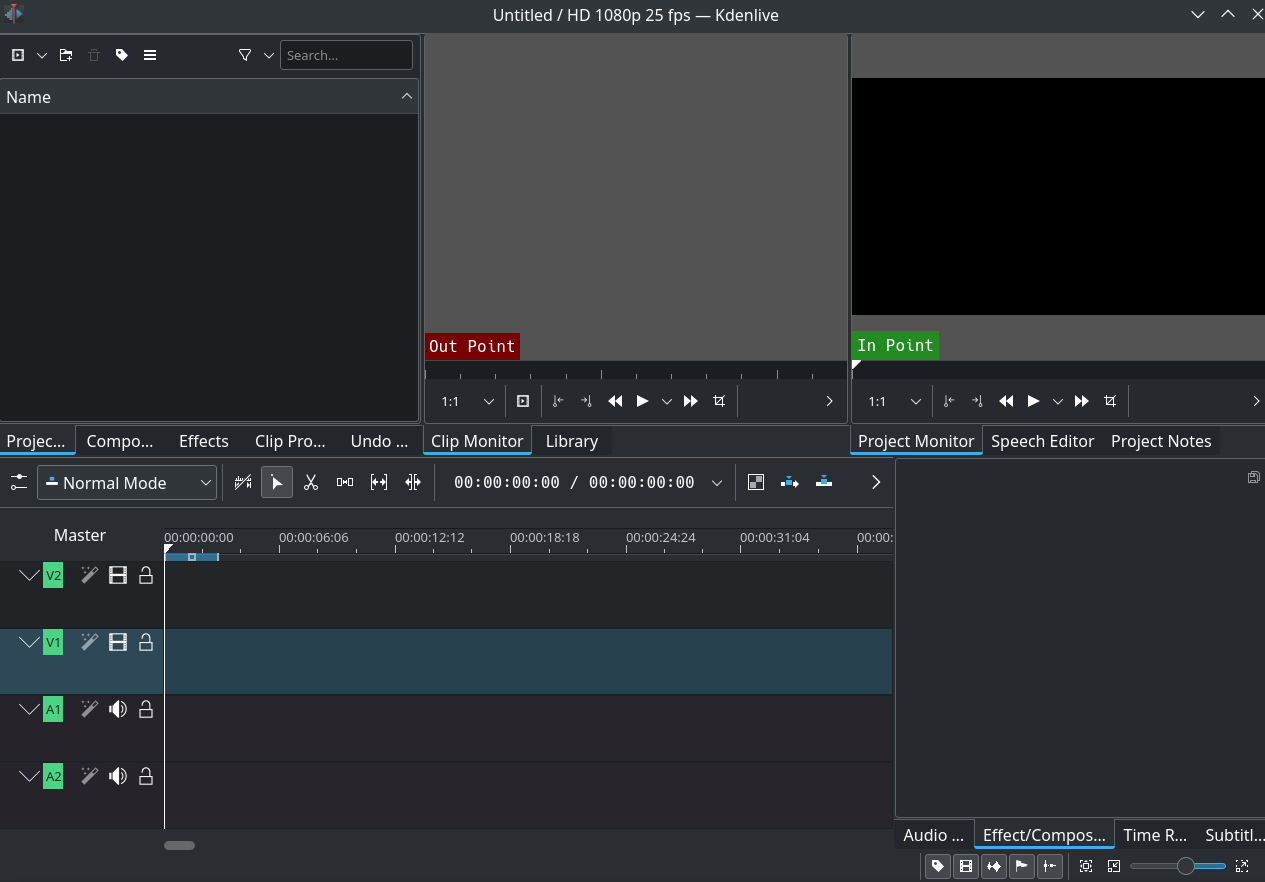Hide video of track V2
Image resolution: width=1265 pixels, height=882 pixels.
(118, 575)
